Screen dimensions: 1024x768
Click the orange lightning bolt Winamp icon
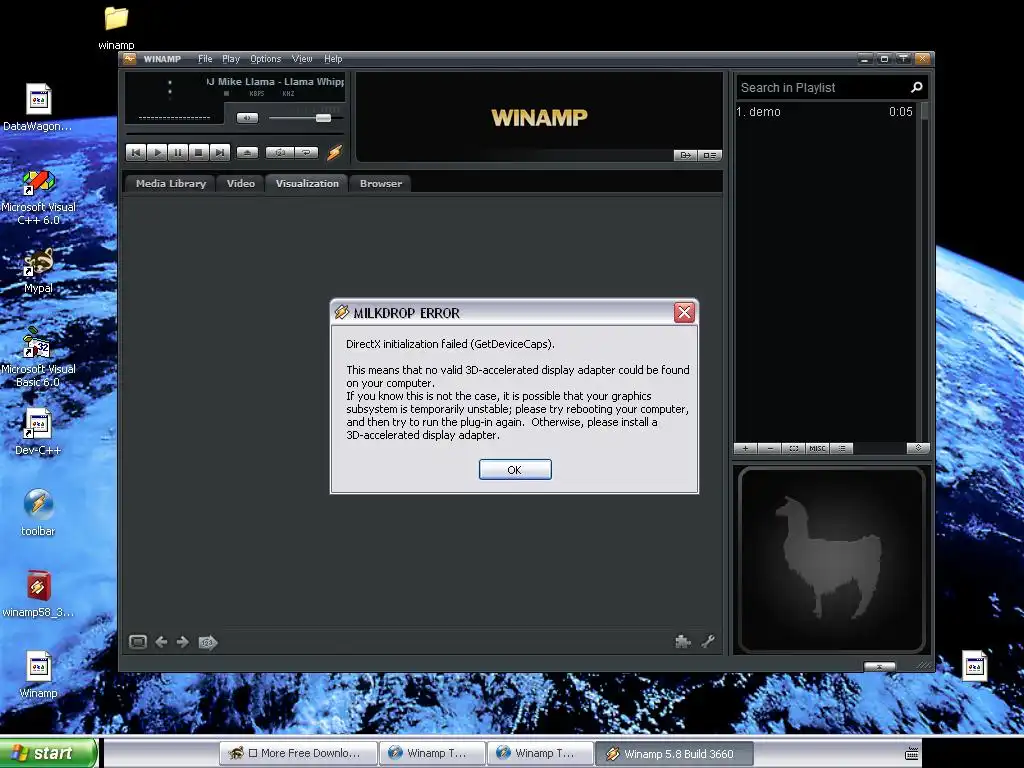pos(334,153)
